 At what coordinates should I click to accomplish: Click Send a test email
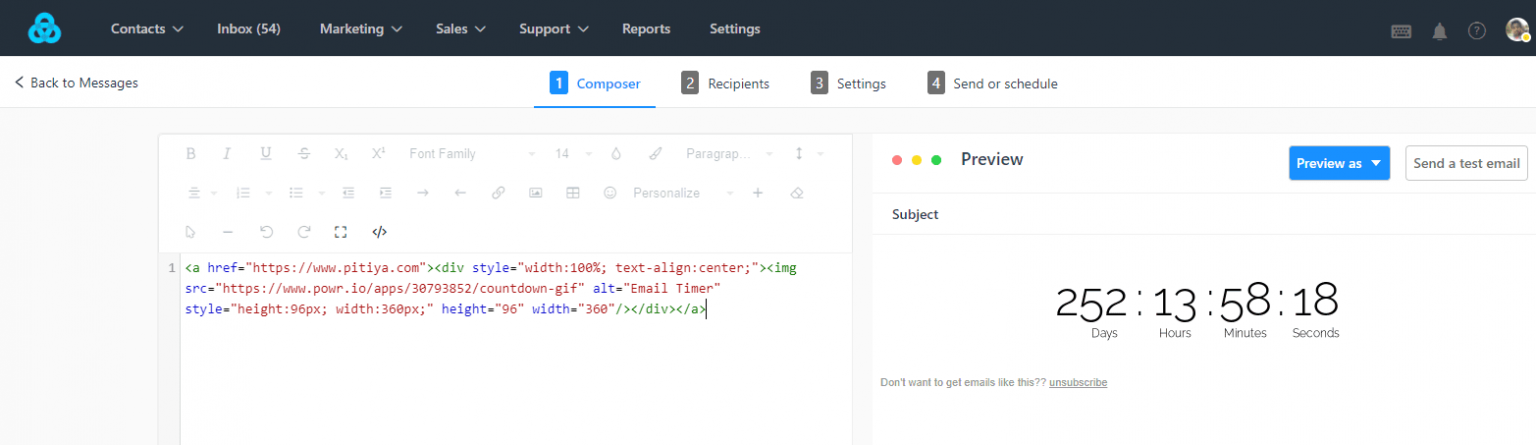pyautogui.click(x=1466, y=163)
